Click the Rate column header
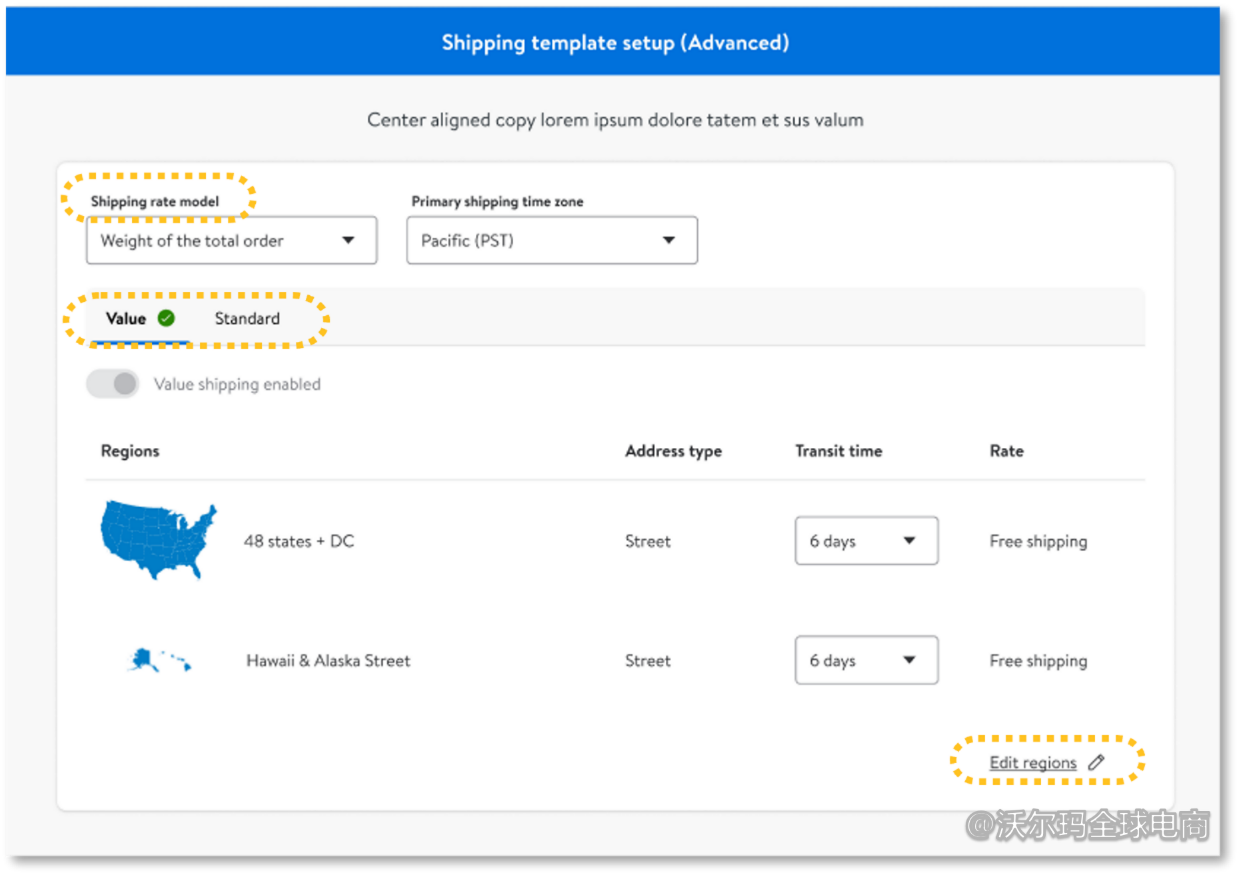The height and width of the screenshot is (875, 1239). point(1006,451)
